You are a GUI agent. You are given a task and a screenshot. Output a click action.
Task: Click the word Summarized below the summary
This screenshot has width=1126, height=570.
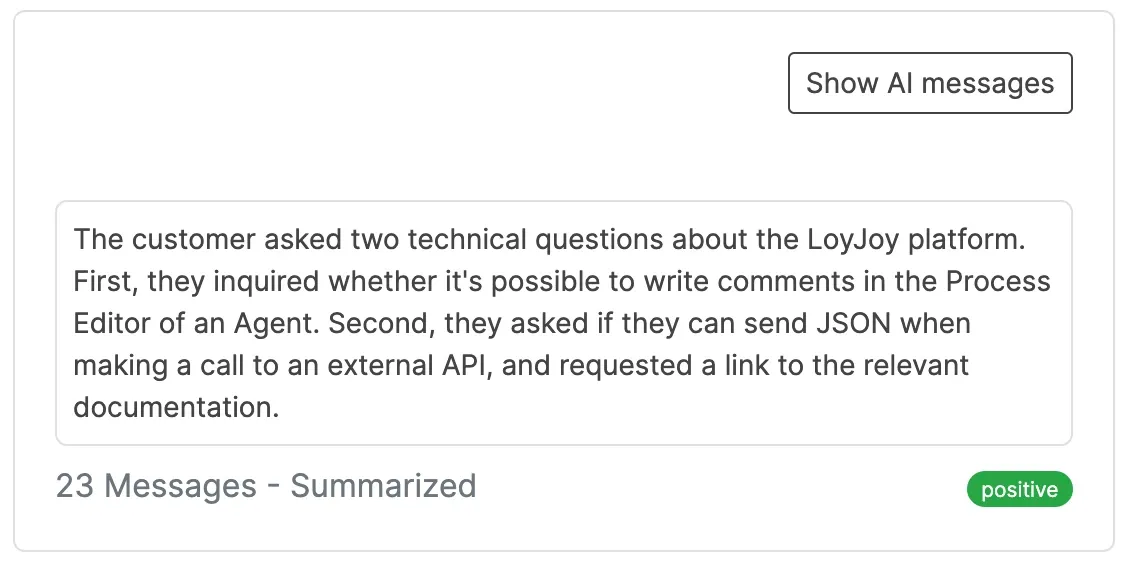[383, 486]
